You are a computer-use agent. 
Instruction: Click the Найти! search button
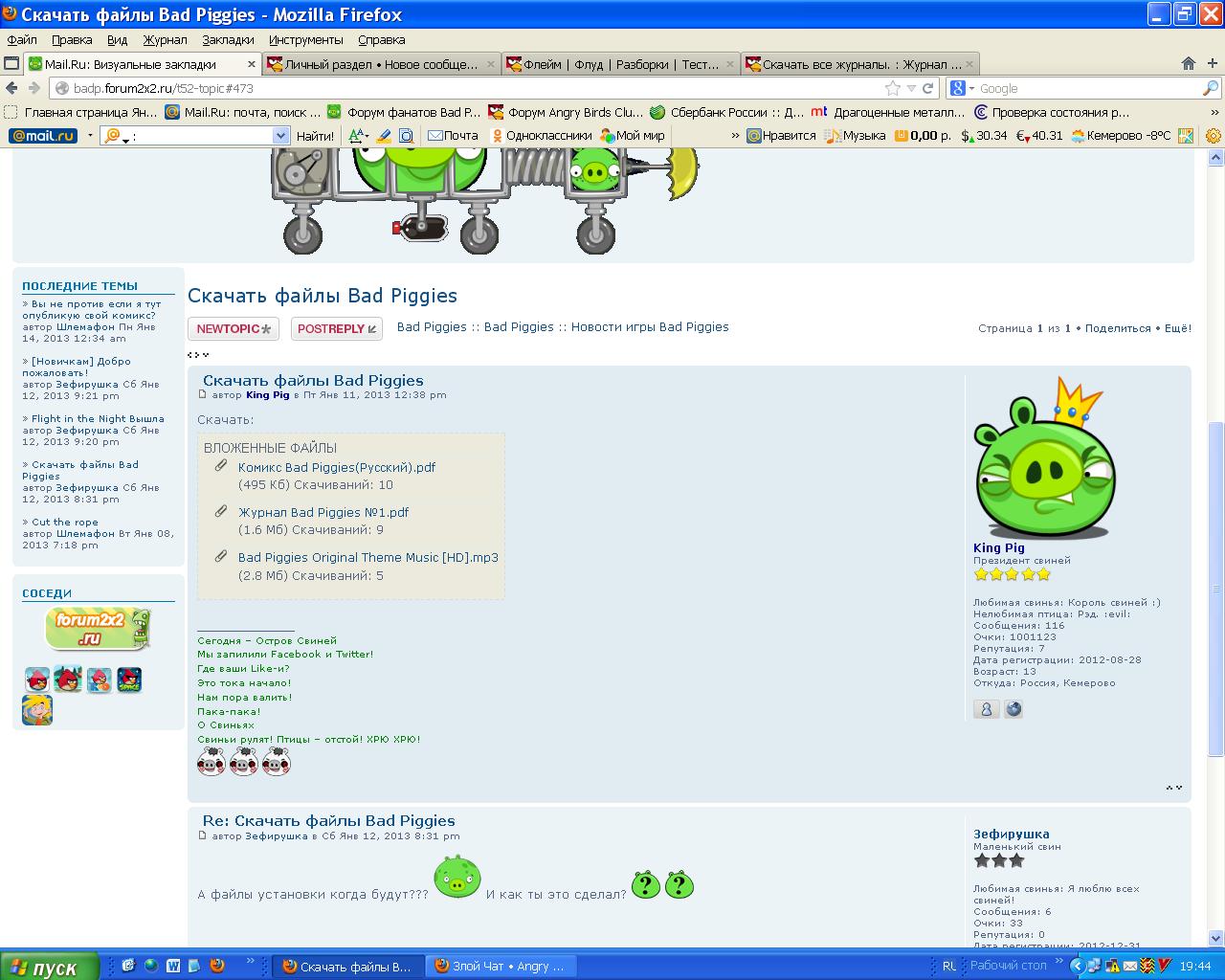pos(315,136)
